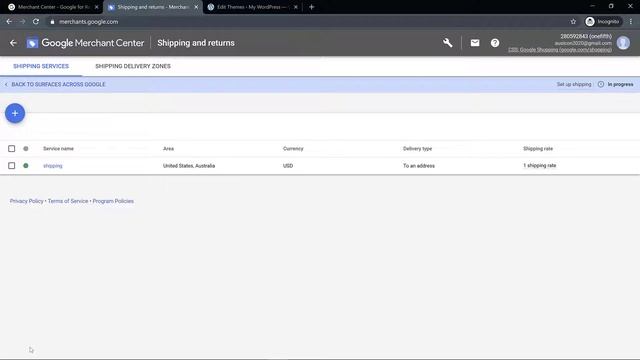Click browser back navigation arrow

(x=9, y=22)
